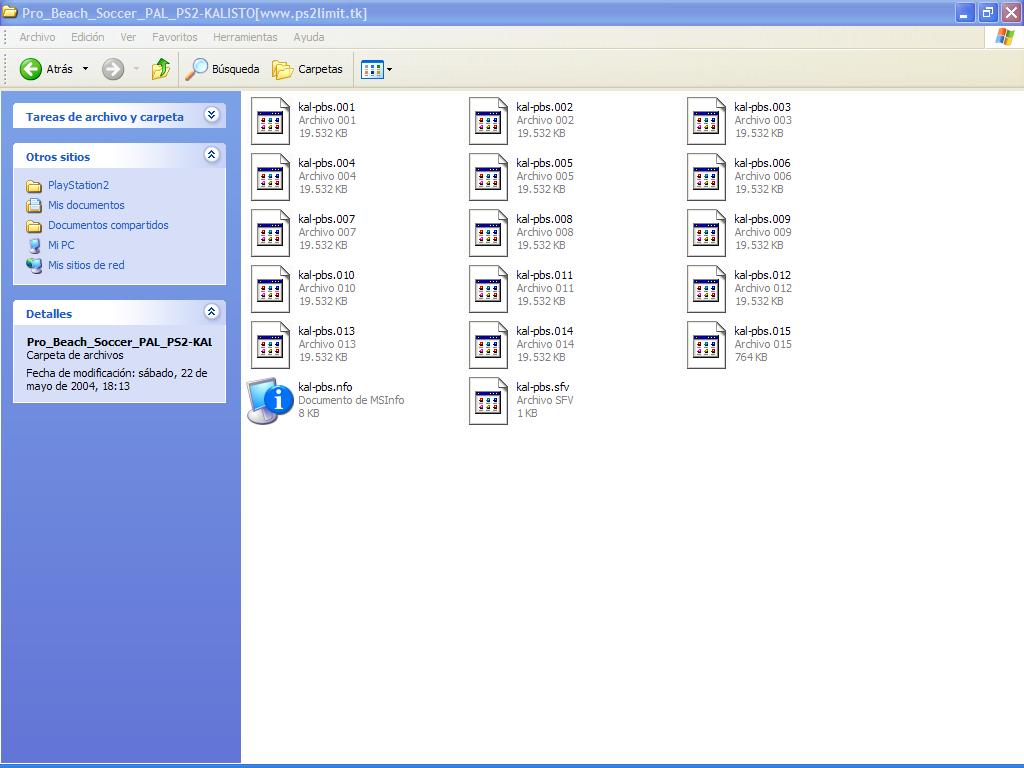This screenshot has width=1024, height=768.
Task: Select the kal-pbs.006 file icon
Action: pos(706,177)
